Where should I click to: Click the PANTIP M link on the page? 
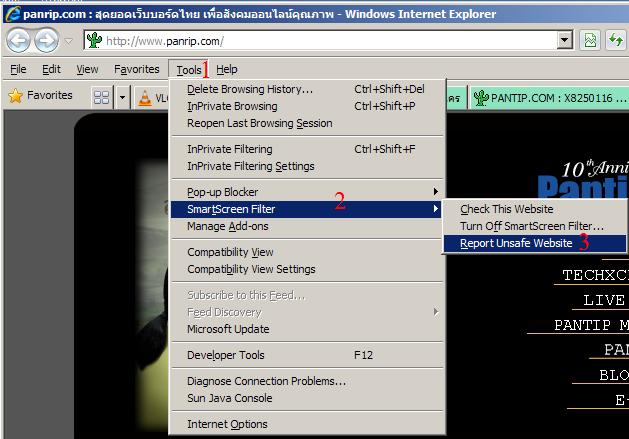(x=591, y=325)
